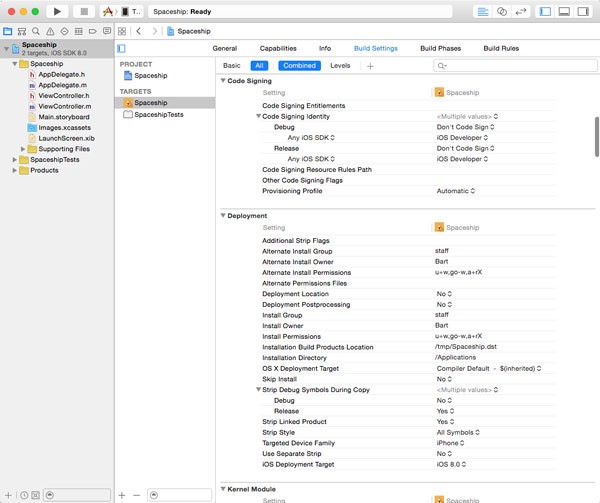Image resolution: width=600 pixels, height=503 pixels.
Task: Show All build settings
Action: [259, 65]
